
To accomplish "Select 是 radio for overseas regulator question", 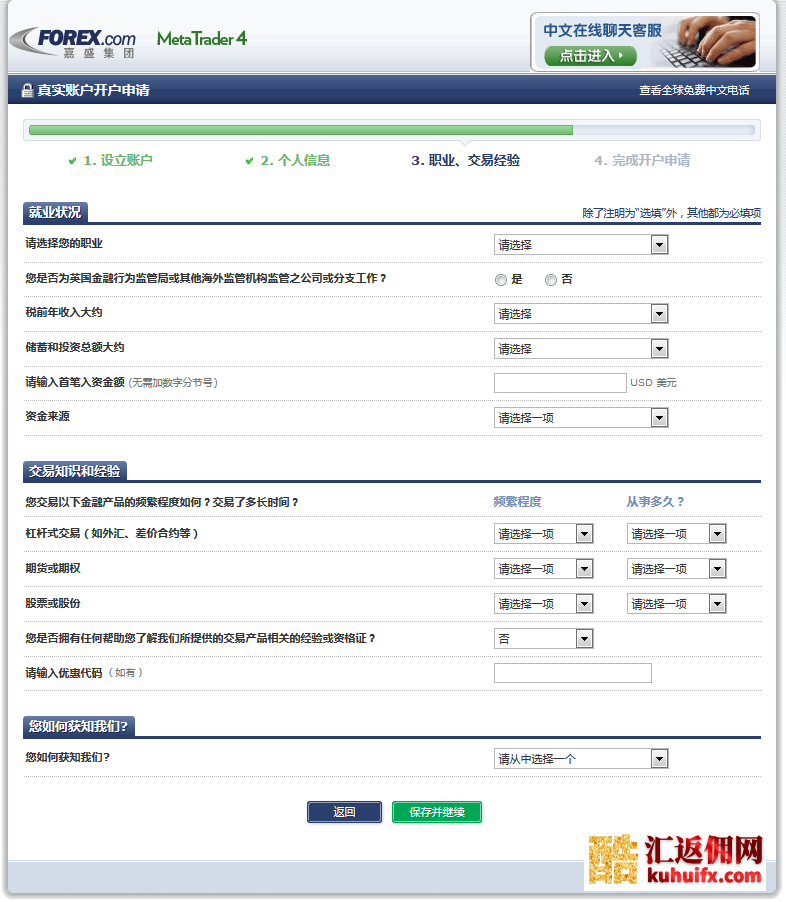I will point(501,280).
